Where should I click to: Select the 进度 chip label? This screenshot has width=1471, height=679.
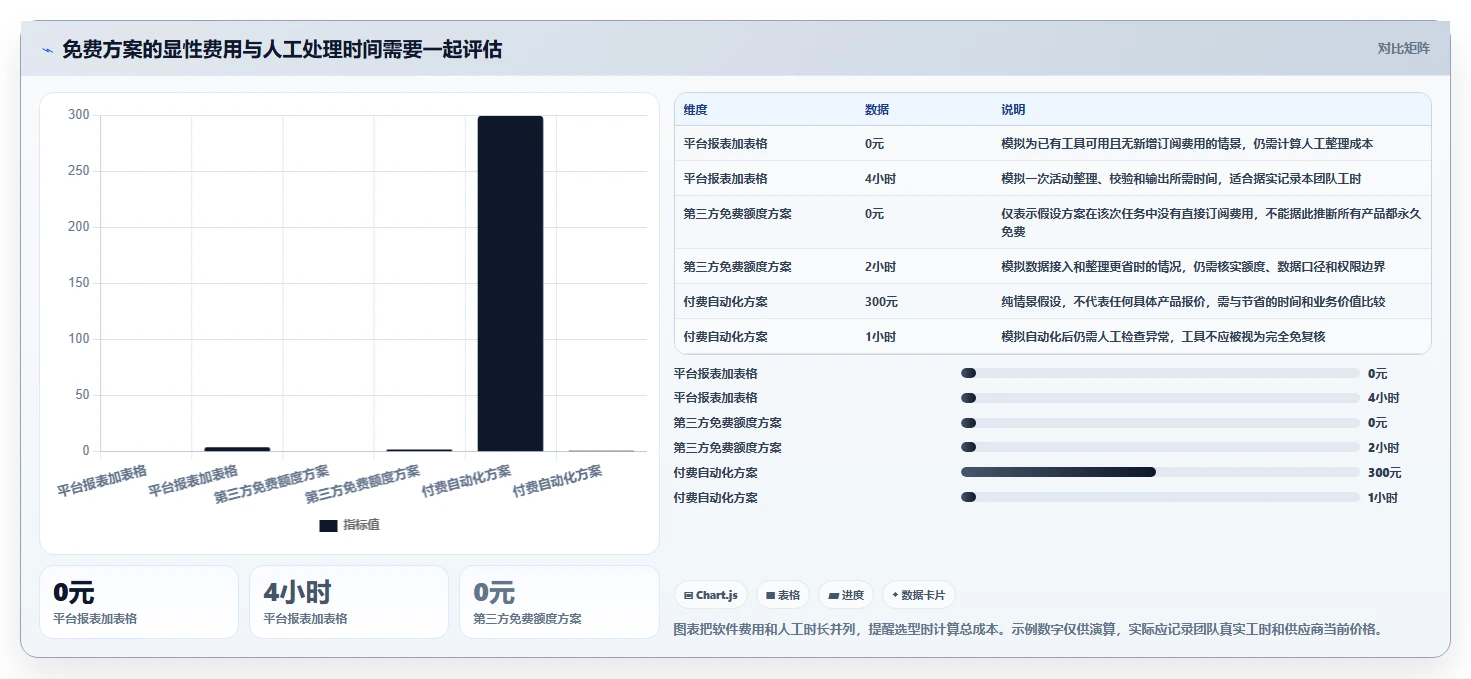coord(853,595)
